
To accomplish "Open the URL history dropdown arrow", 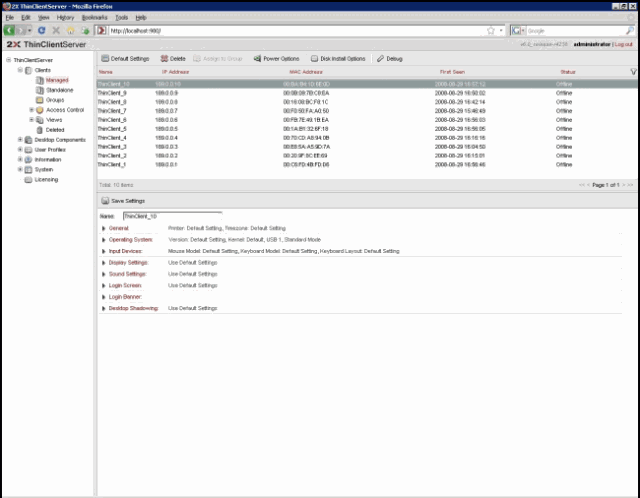I will pos(501,31).
